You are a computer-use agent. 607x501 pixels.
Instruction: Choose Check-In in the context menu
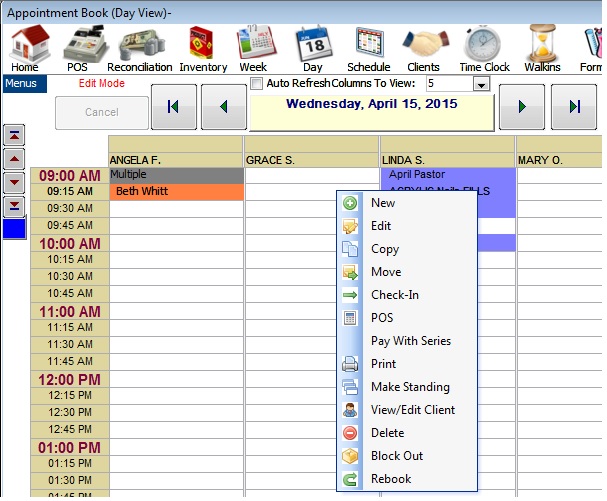[407, 295]
